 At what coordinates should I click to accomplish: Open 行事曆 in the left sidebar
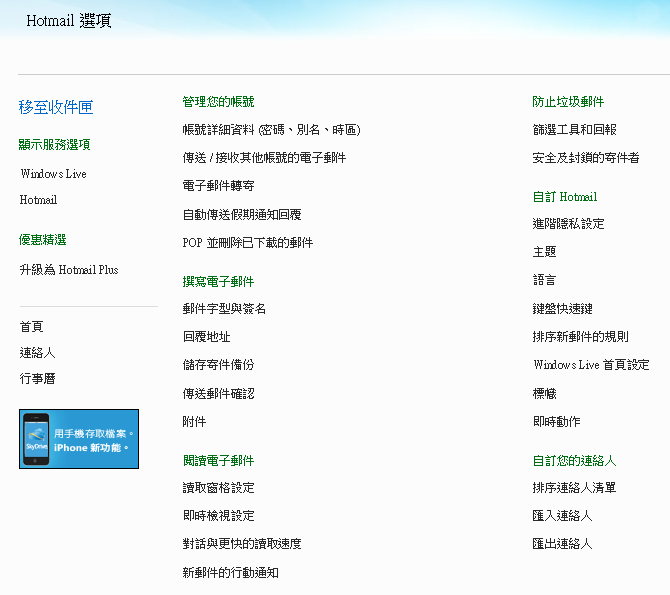coord(37,378)
